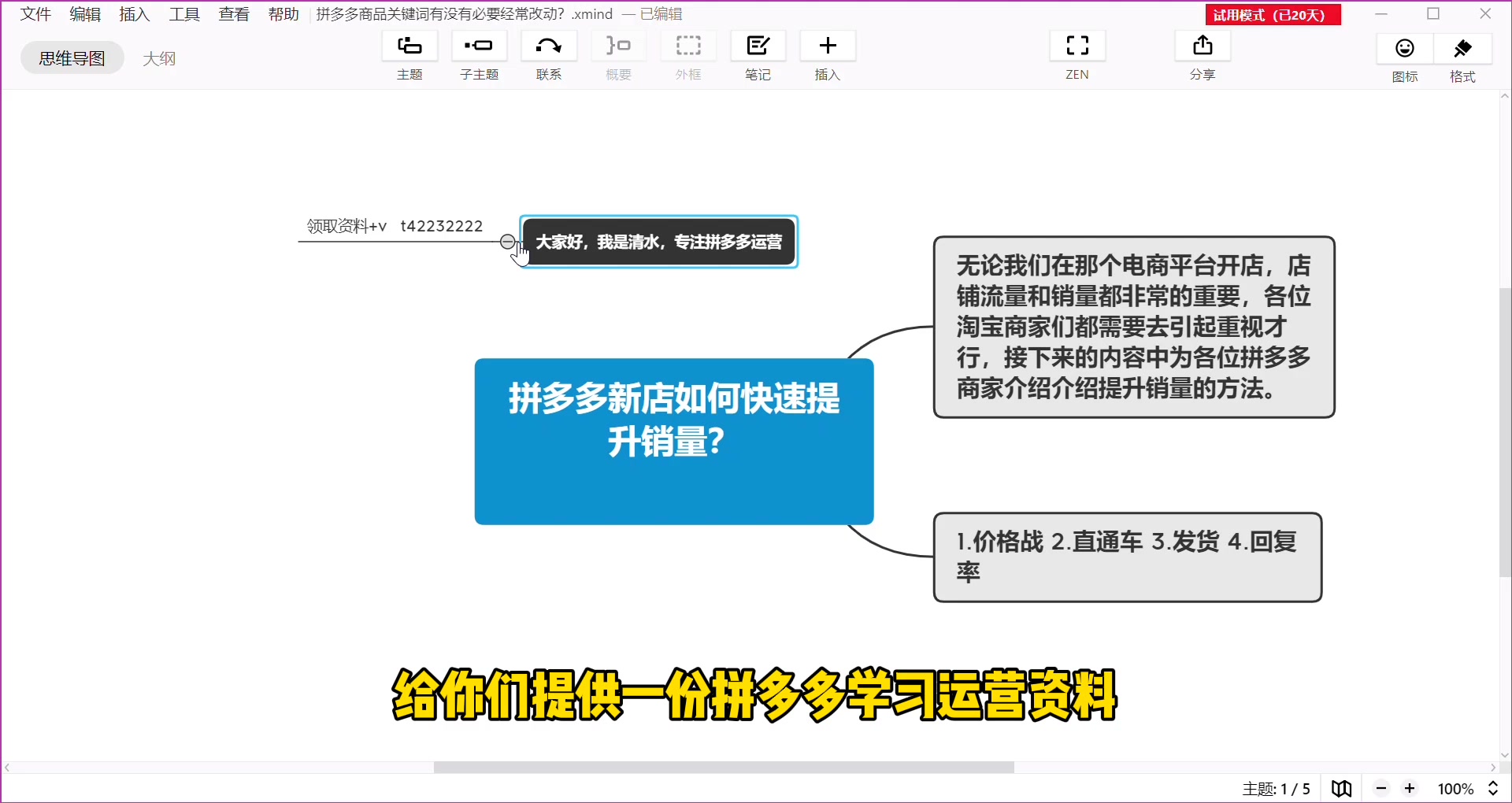Select the topic starting with 无论我们在那个电商平台
The width and height of the screenshot is (1512, 803).
(x=1134, y=327)
